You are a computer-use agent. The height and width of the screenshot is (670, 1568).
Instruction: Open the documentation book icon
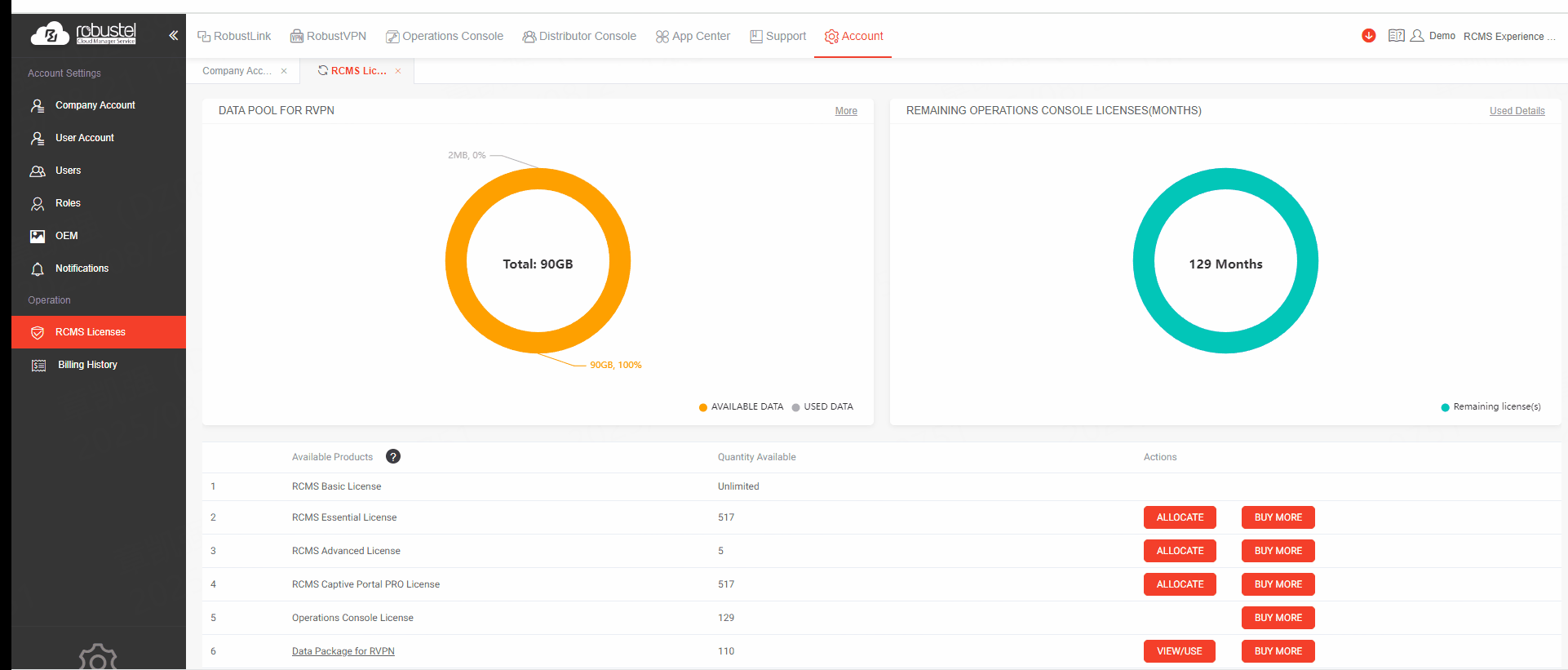pos(1396,36)
